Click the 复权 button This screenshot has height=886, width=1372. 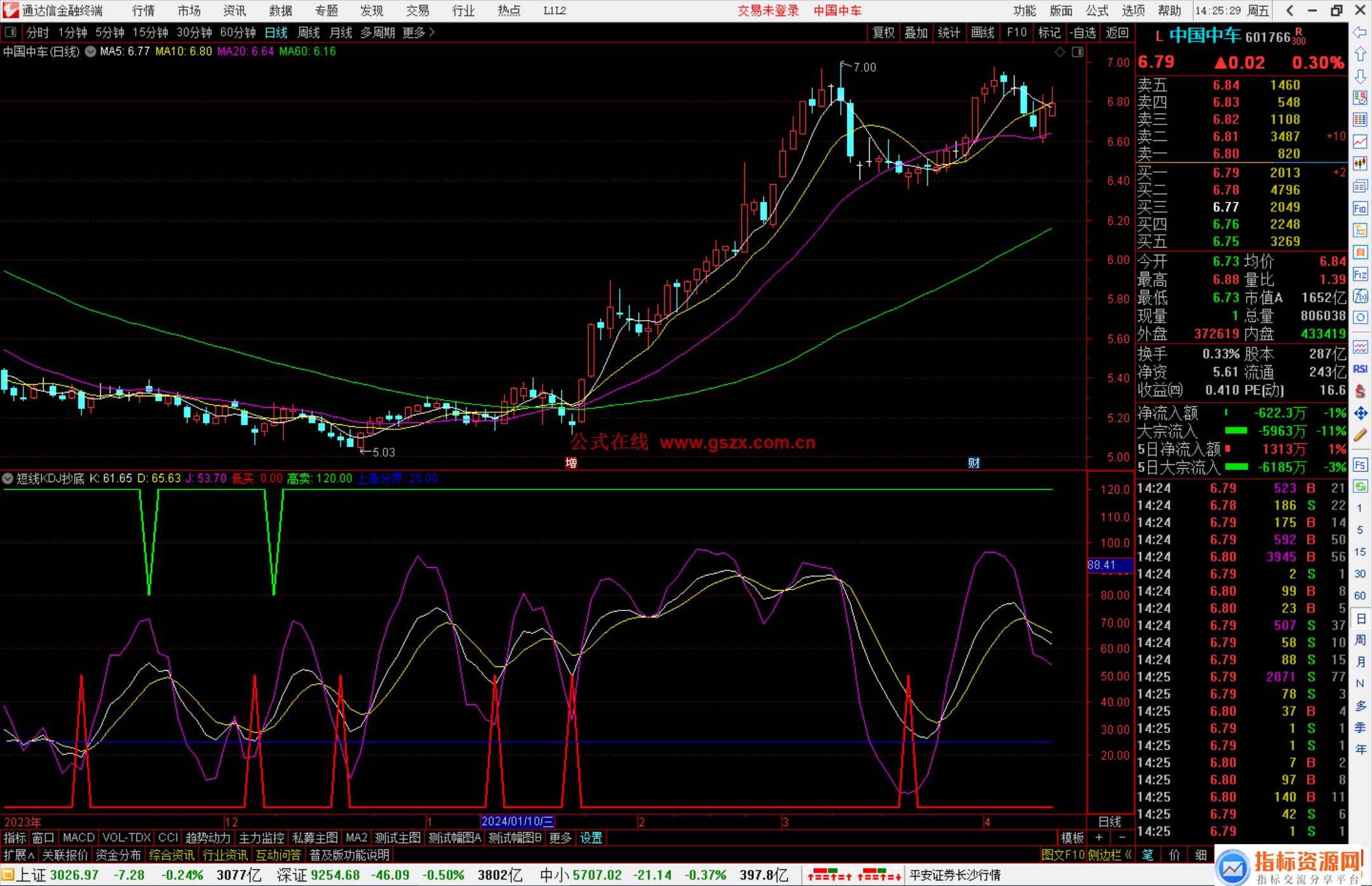tap(883, 32)
